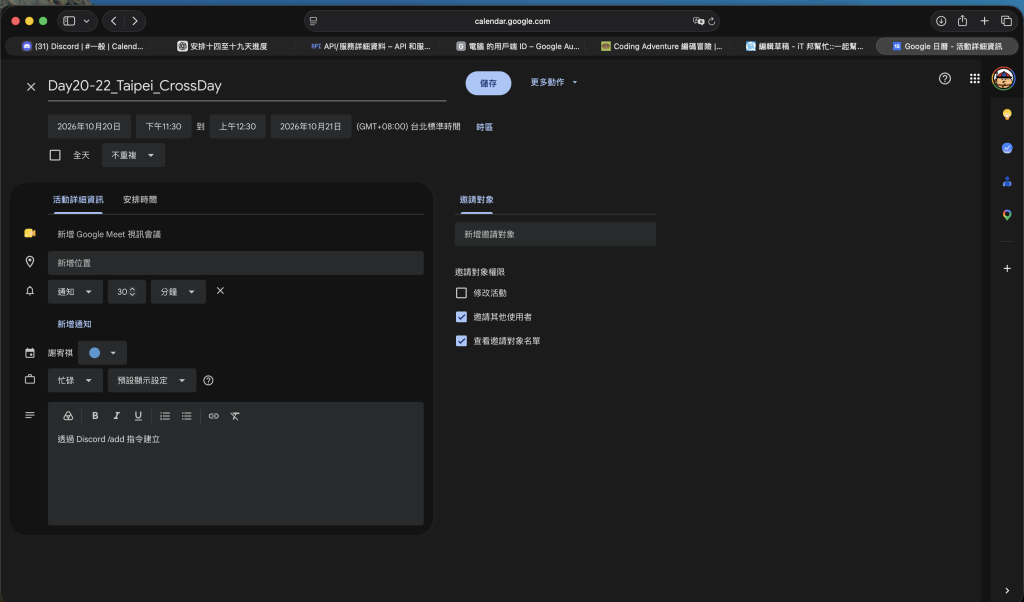Insert a link in description
1024x602 pixels.
[x=214, y=416]
